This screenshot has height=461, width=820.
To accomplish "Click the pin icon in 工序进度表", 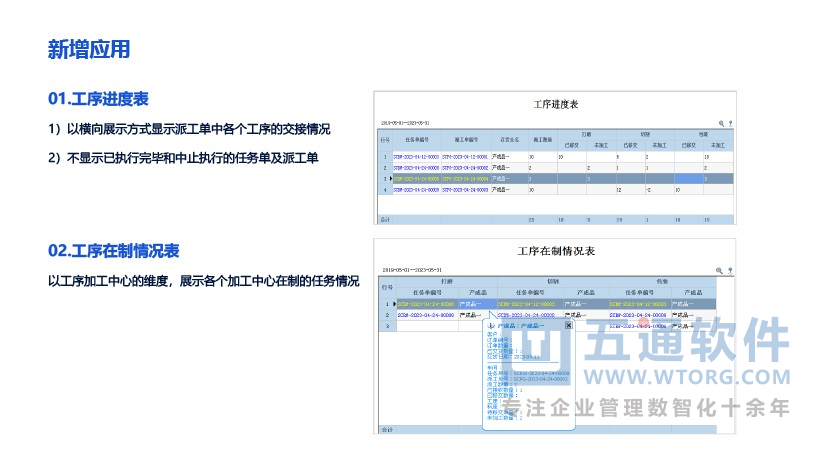I will tap(730, 124).
